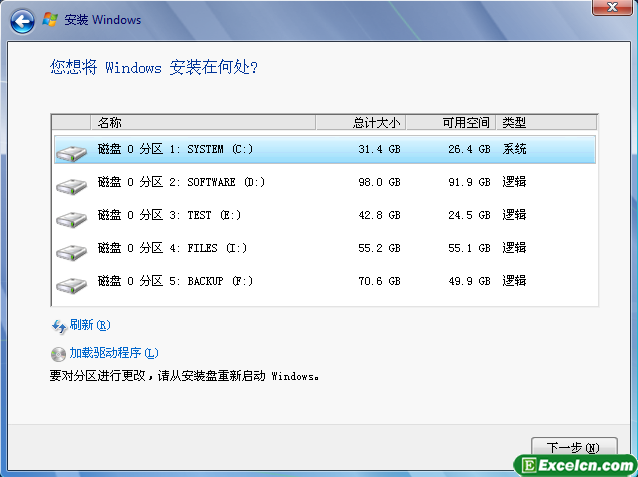Click free space value 91.9 GB
The height and width of the screenshot is (477, 638).
[469, 182]
